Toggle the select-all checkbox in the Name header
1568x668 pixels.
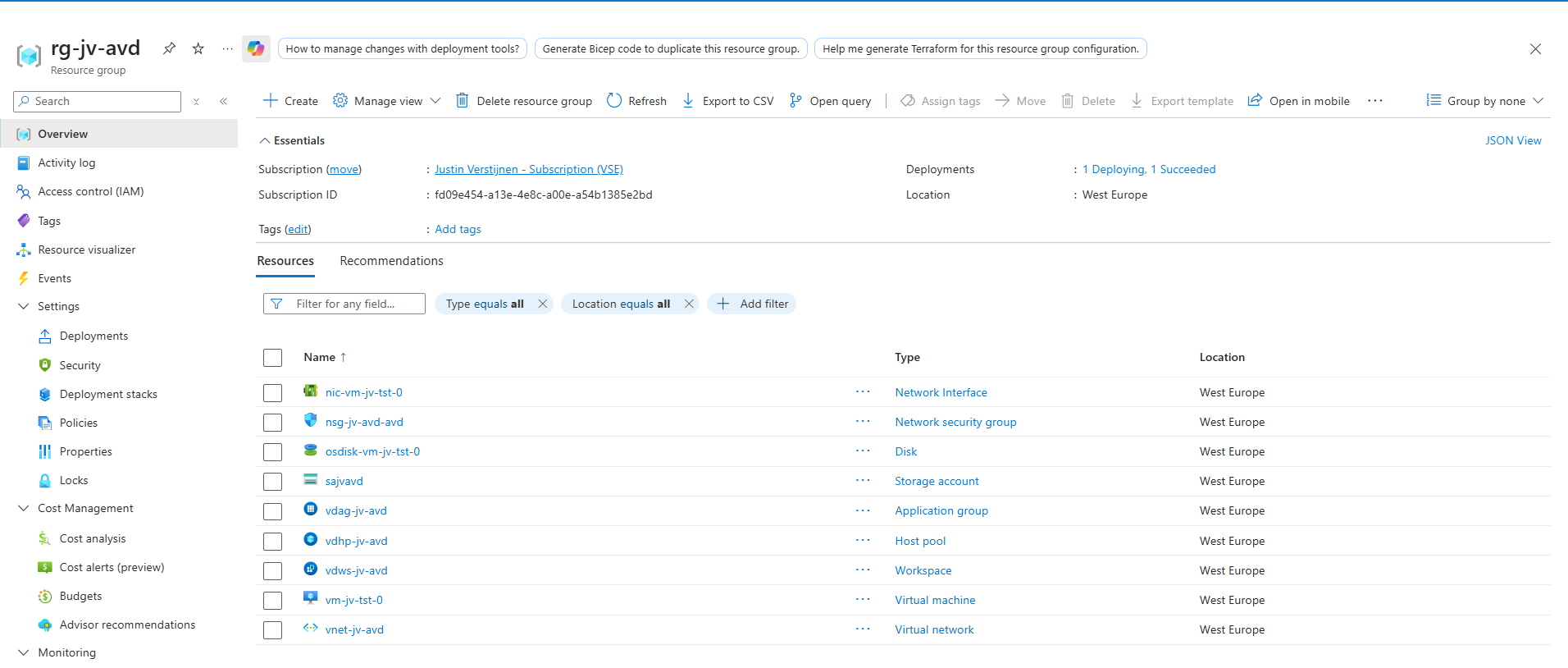(x=273, y=358)
